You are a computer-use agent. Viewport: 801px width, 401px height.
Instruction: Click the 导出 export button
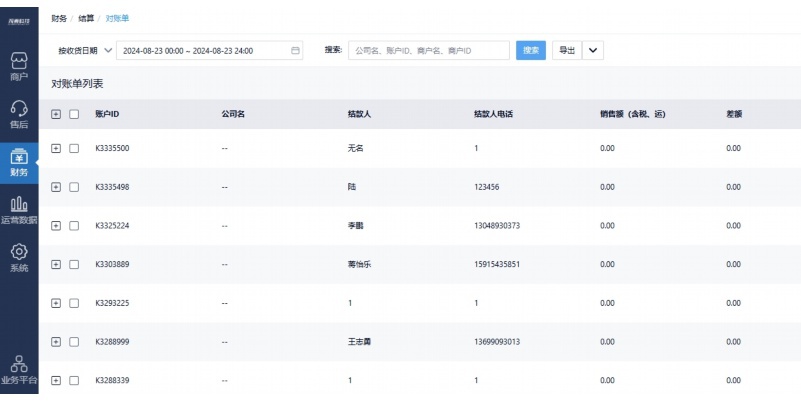[567, 50]
